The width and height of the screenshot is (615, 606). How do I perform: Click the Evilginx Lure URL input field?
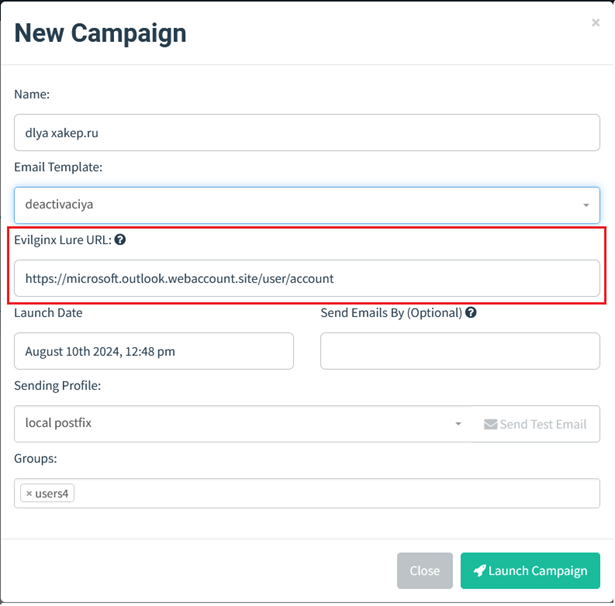point(307,278)
